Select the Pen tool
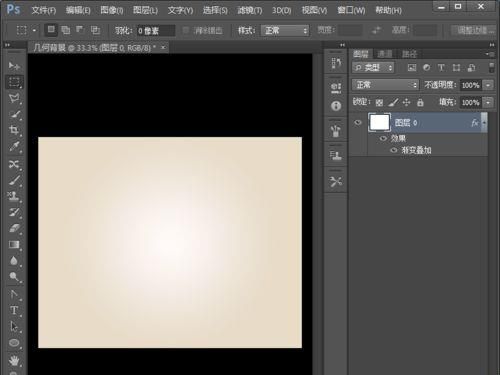 (14, 294)
